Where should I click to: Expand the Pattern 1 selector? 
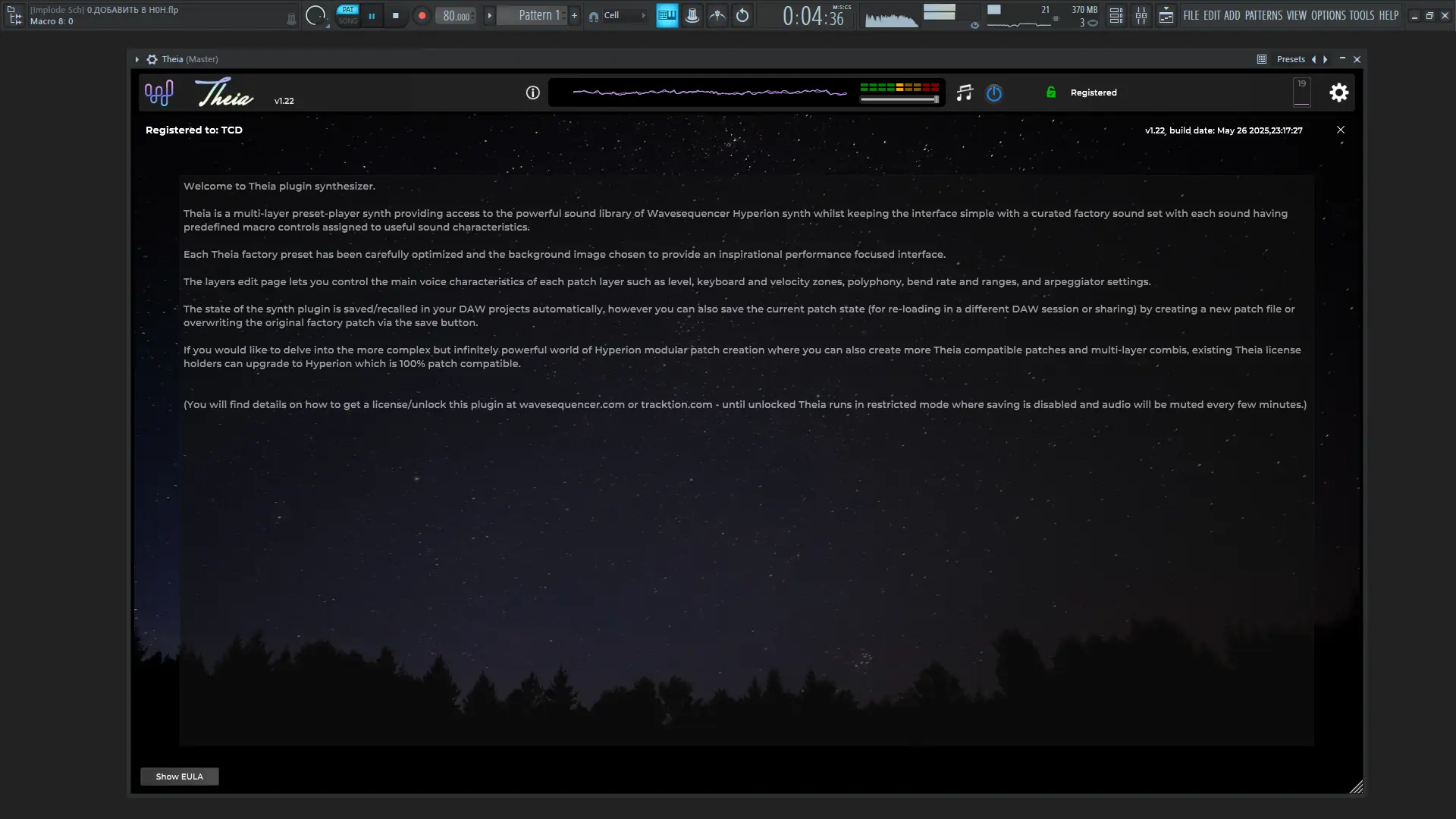(x=489, y=15)
